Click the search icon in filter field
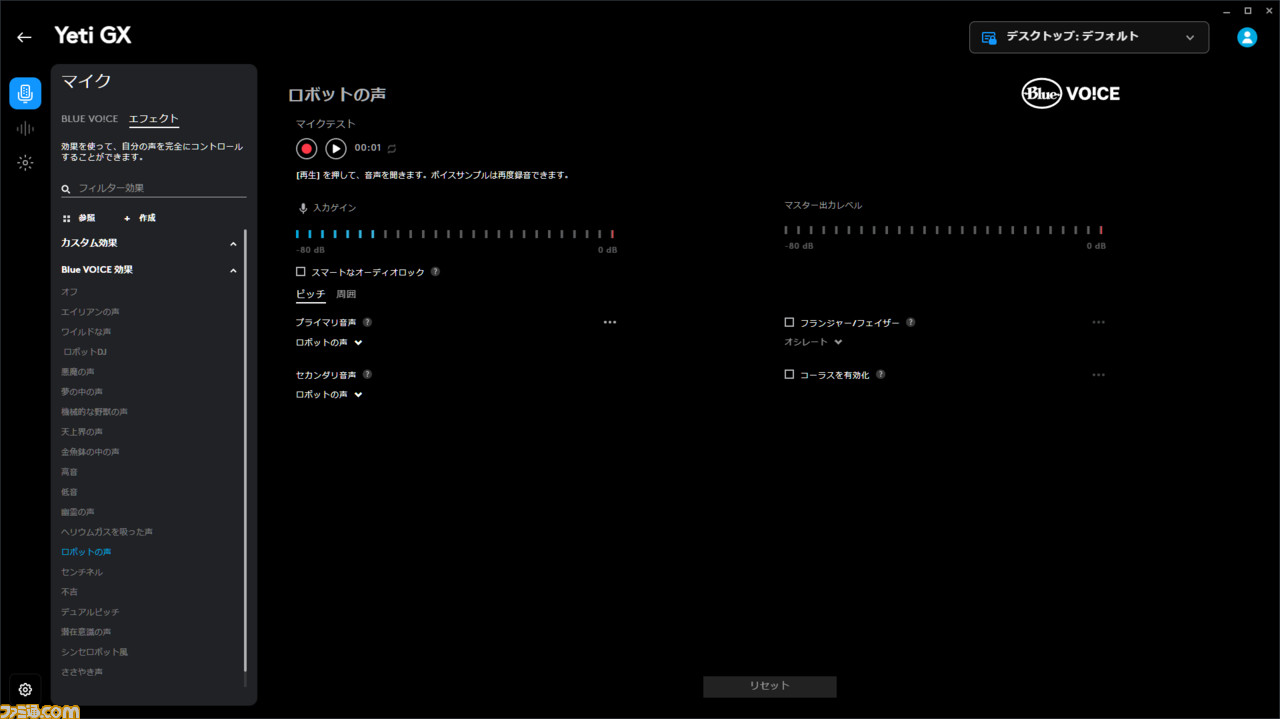The height and width of the screenshot is (719, 1280). [x=66, y=188]
